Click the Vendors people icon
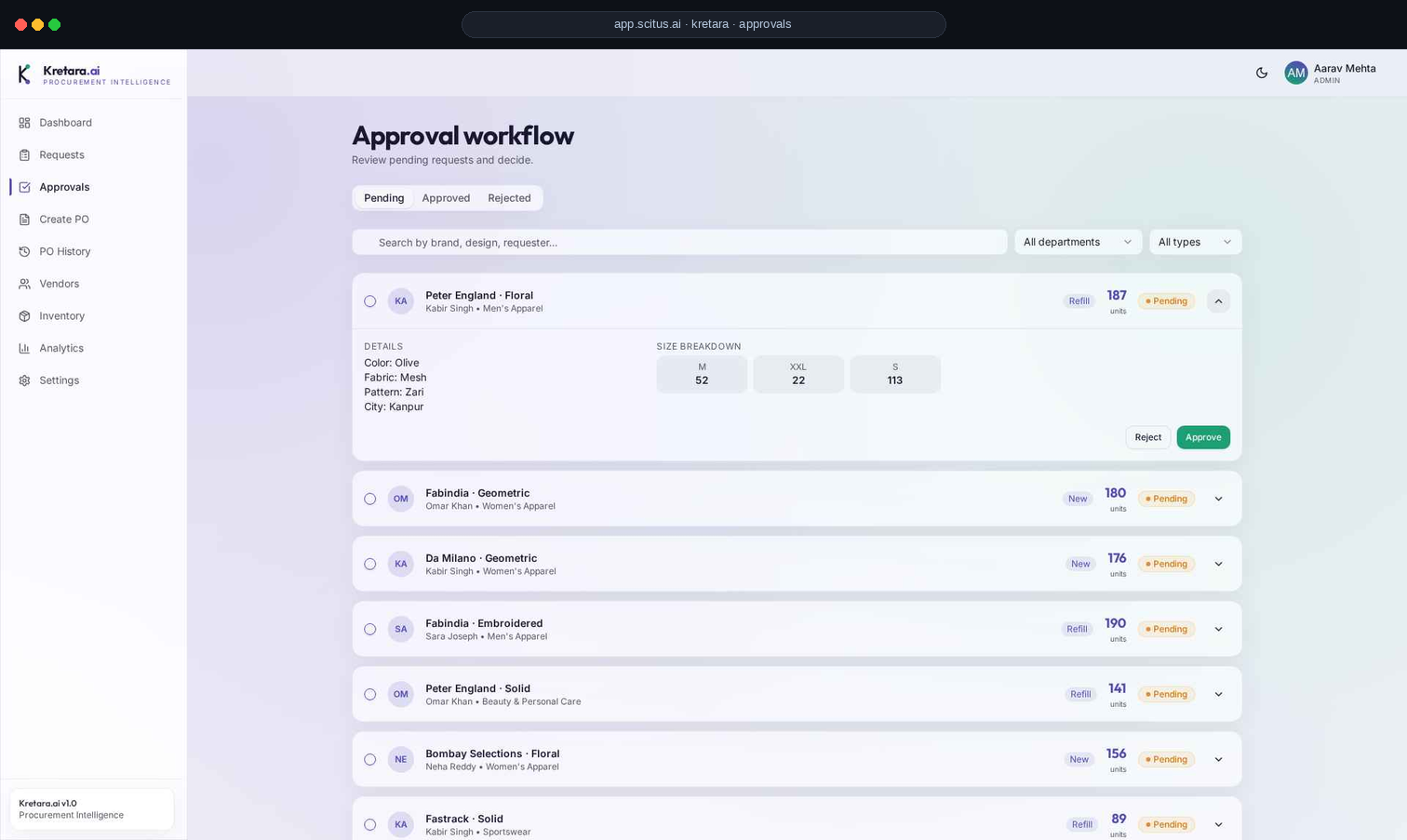This screenshot has width=1407, height=840. [25, 284]
